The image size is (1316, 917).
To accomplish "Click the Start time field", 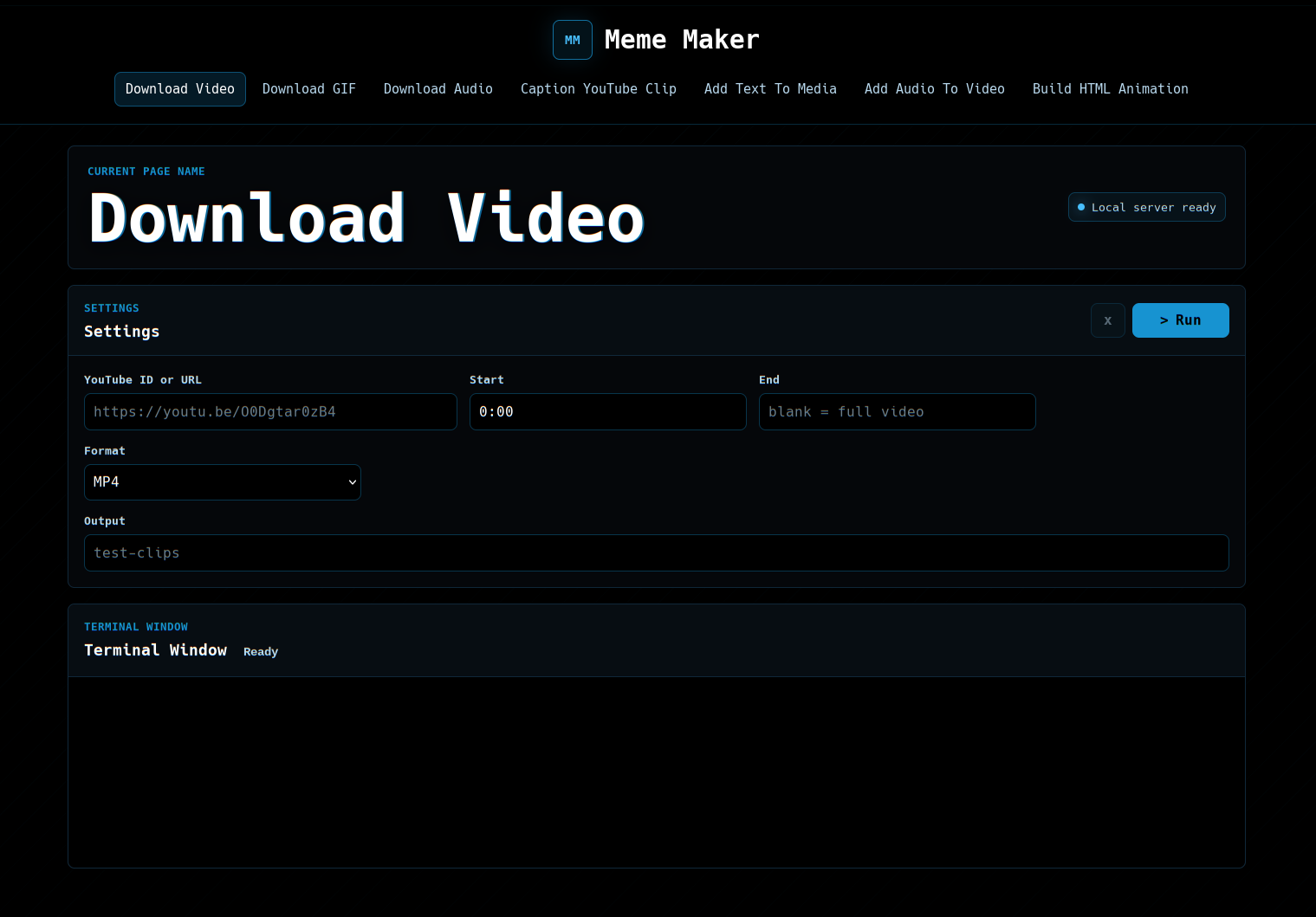I will (608, 412).
